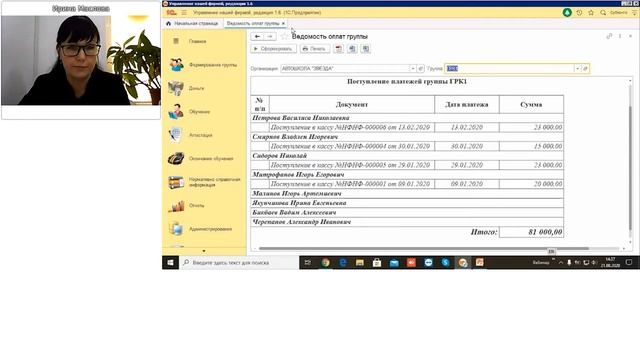Open the Отчеты chart icon
Screen dimensions: 640x360
tap(176, 206)
